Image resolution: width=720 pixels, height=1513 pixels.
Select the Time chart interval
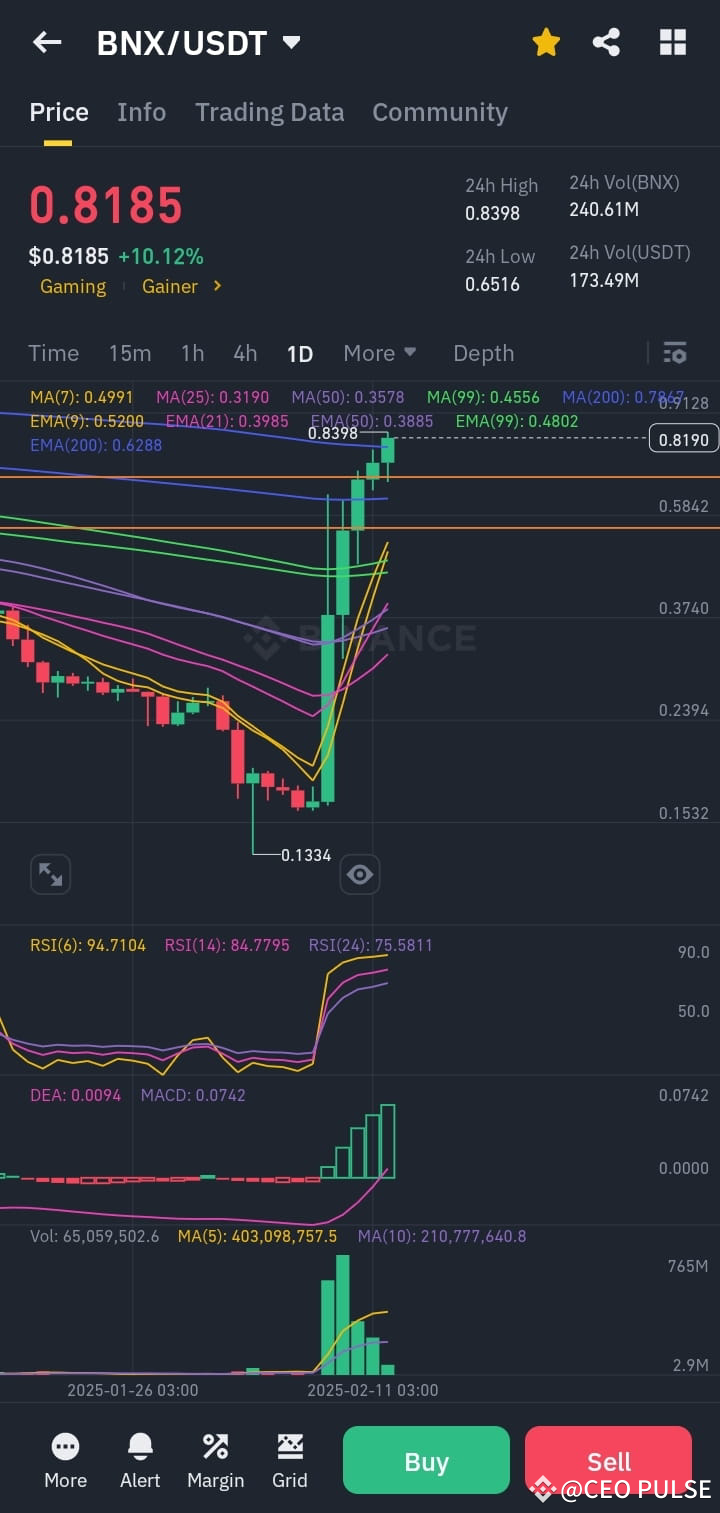(54, 353)
